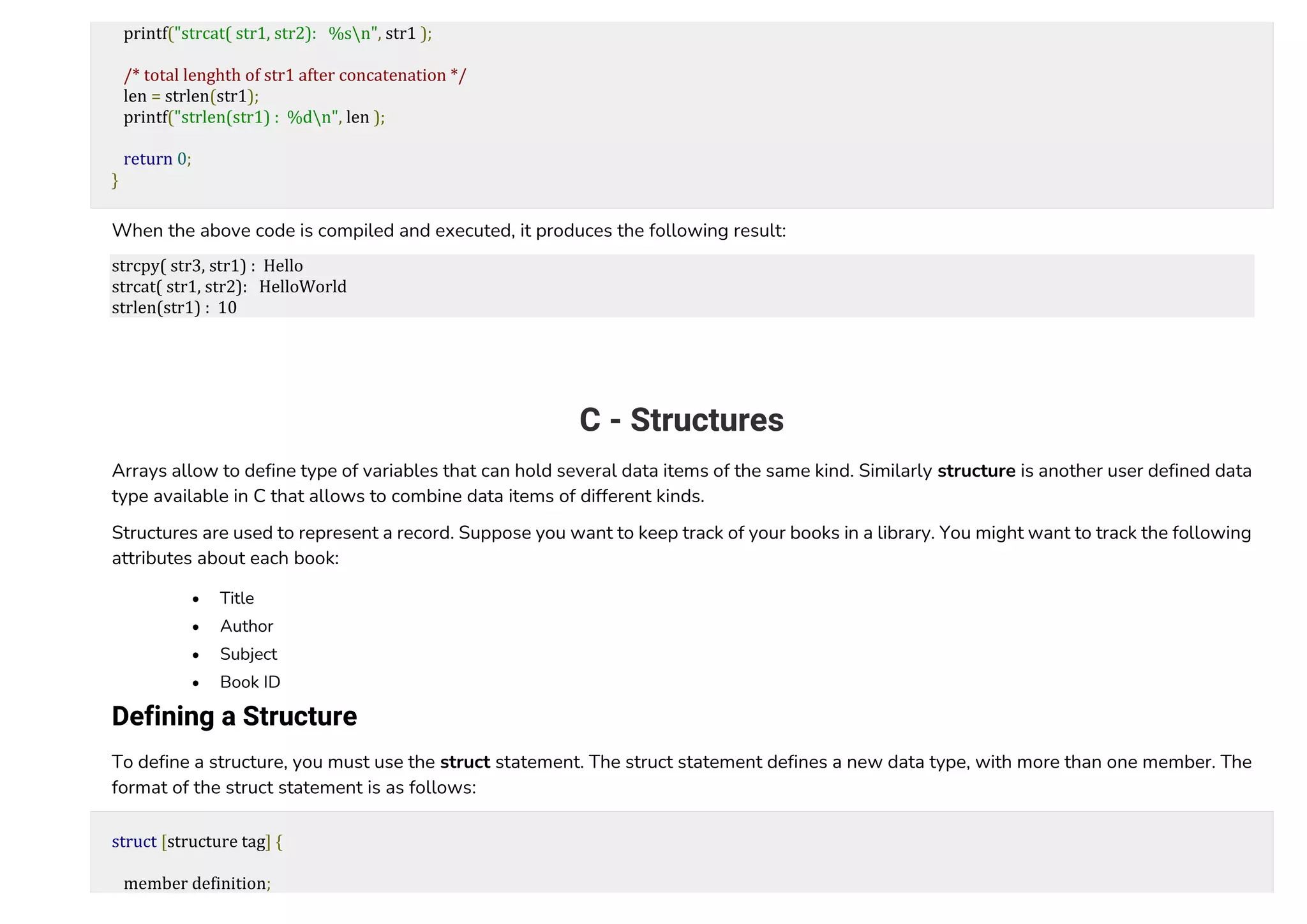This screenshot has width=1307, height=924.
Task: Select the "Subject" bullet item
Action: (x=248, y=654)
